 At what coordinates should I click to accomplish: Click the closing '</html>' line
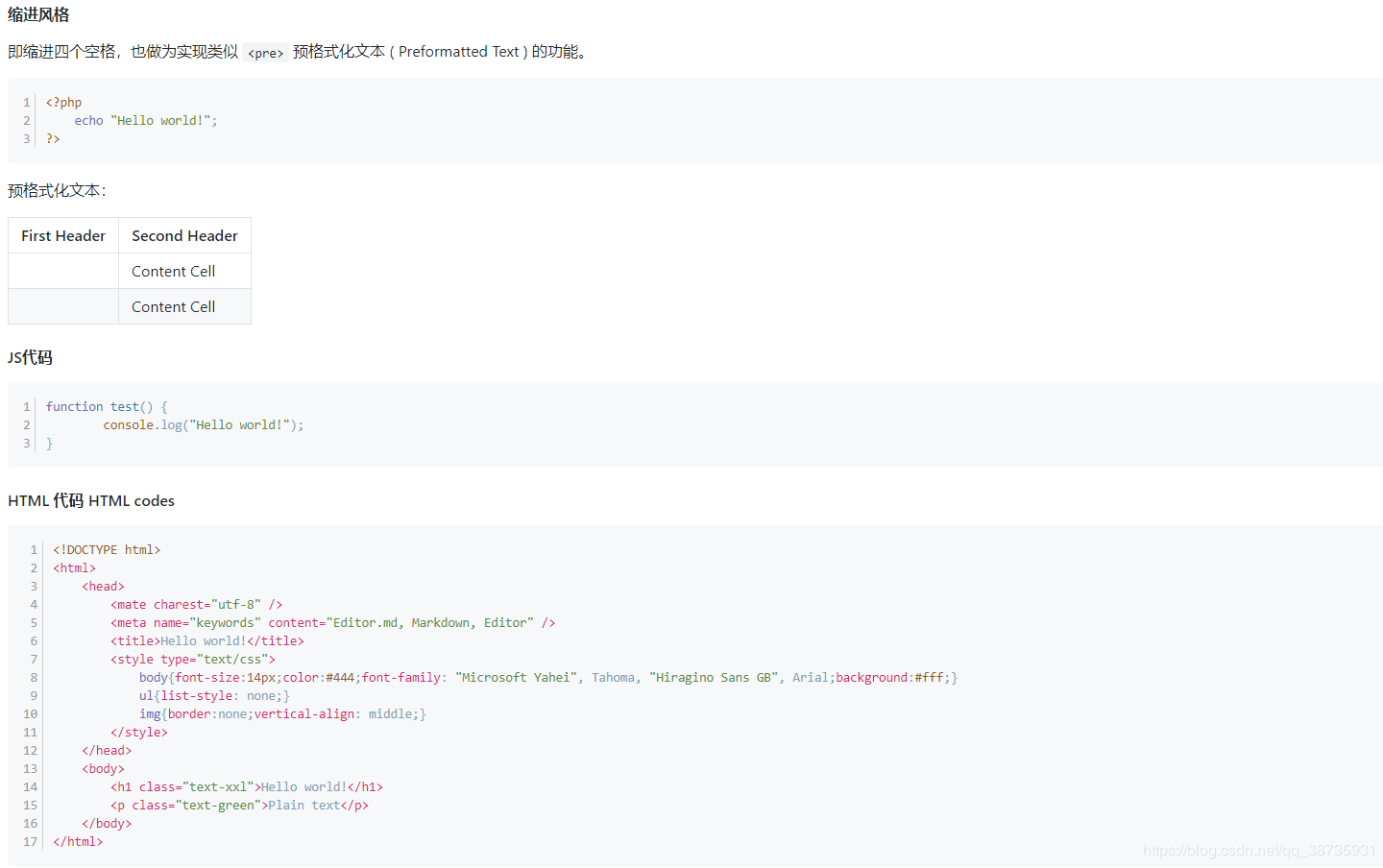(x=78, y=842)
